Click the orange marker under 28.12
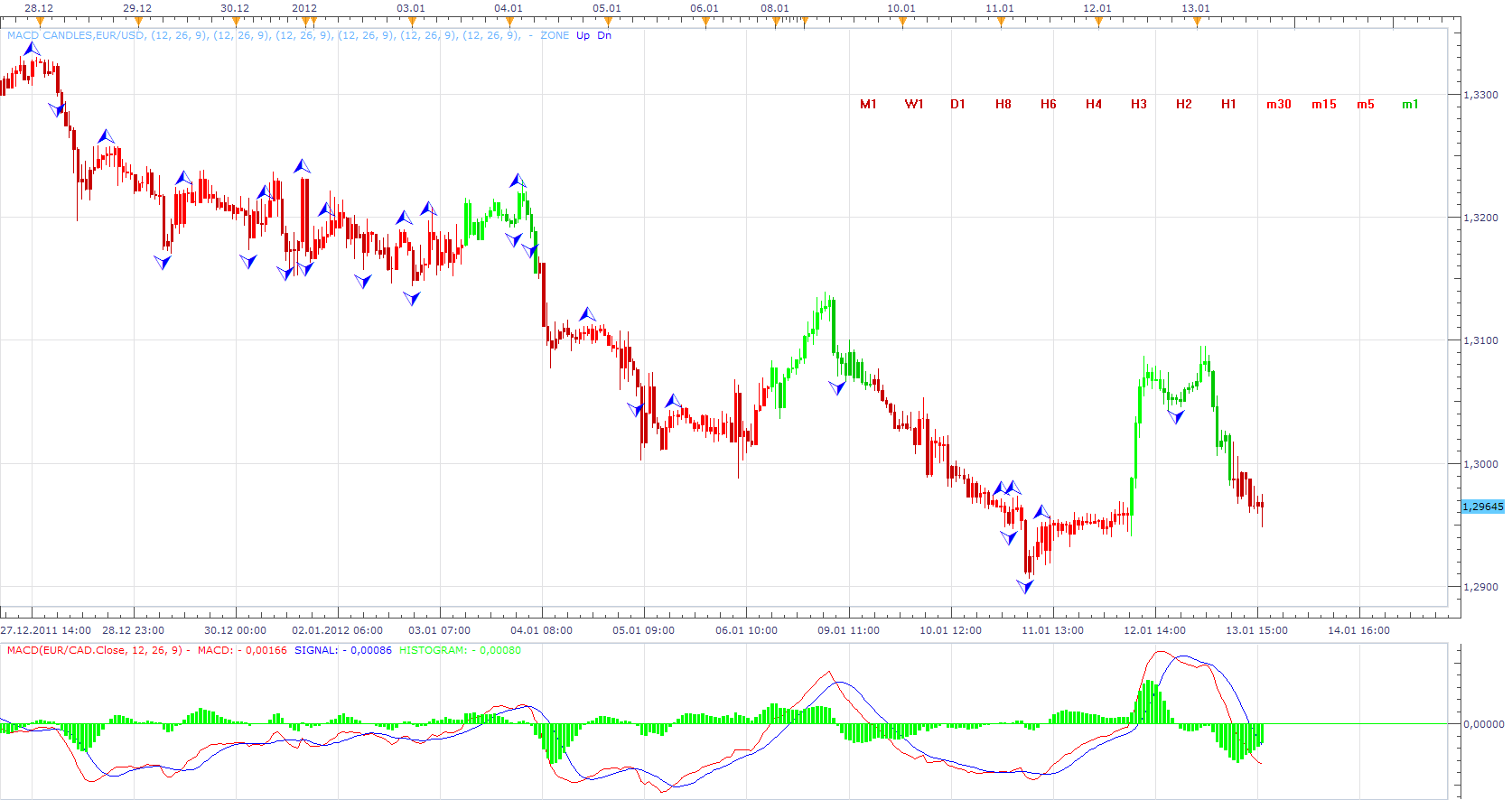 point(40,22)
